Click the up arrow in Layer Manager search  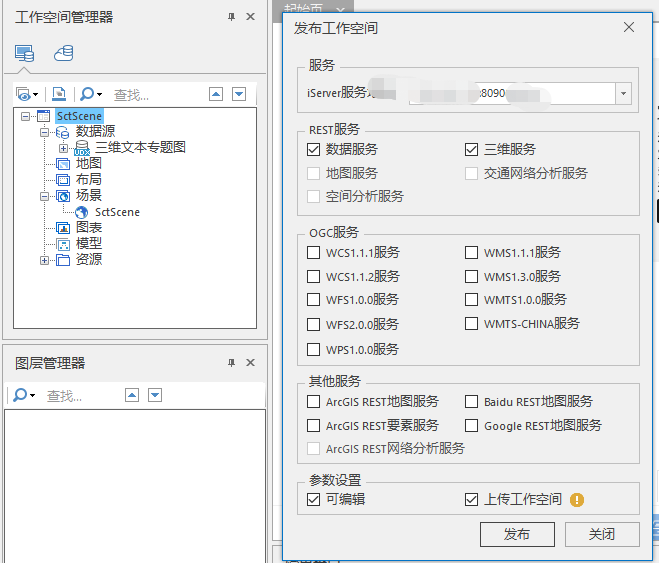click(x=132, y=395)
